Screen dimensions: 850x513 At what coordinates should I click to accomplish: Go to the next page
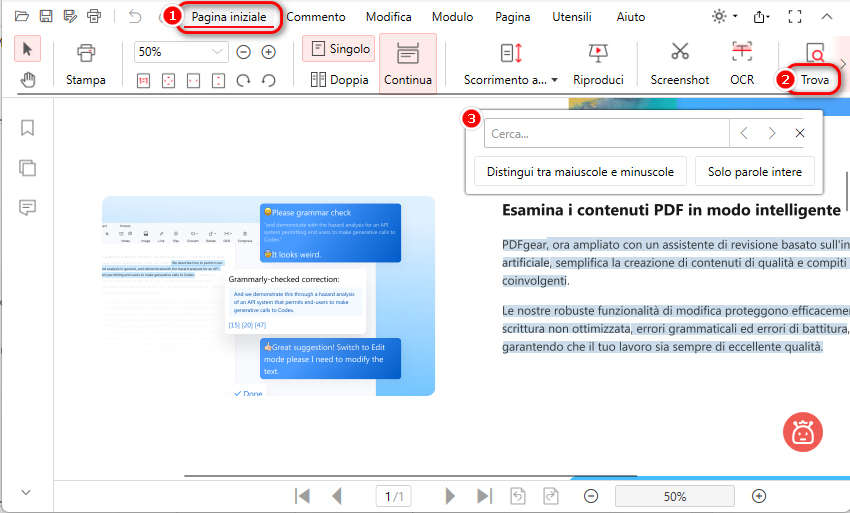tap(449, 496)
